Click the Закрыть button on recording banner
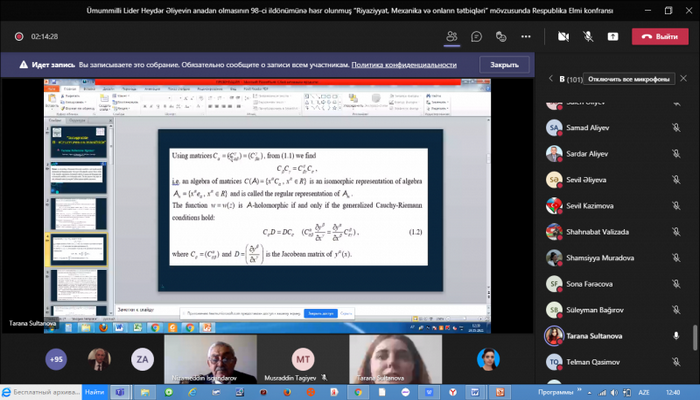700x400 pixels. [504, 63]
